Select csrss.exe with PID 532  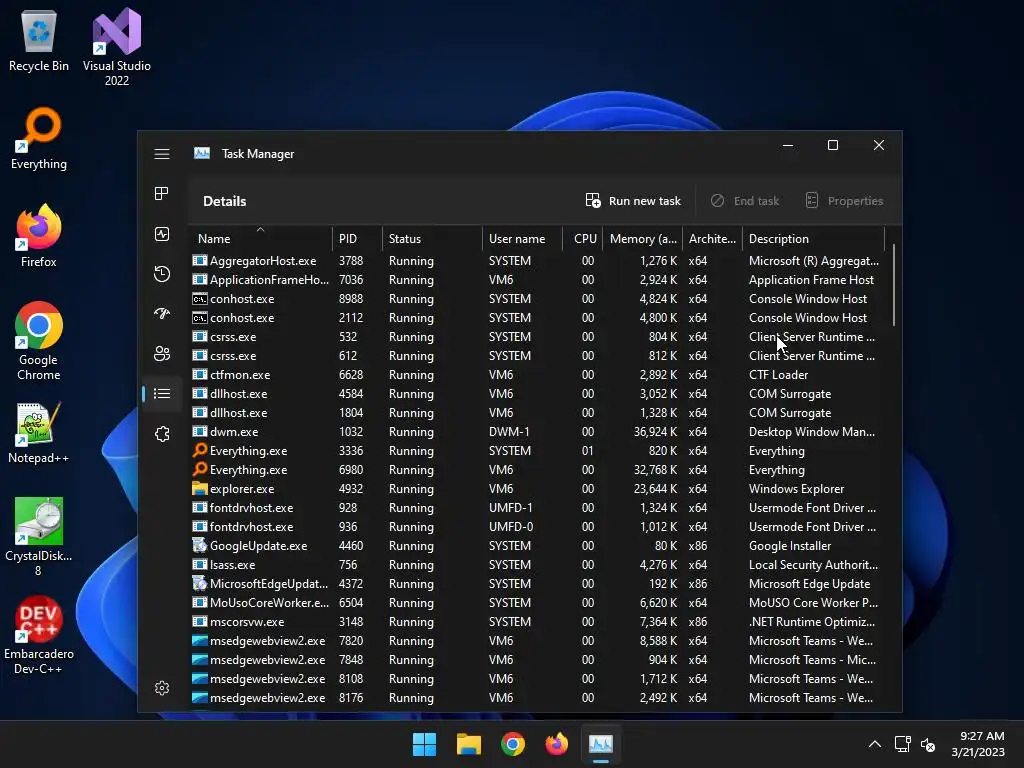tap(539, 336)
